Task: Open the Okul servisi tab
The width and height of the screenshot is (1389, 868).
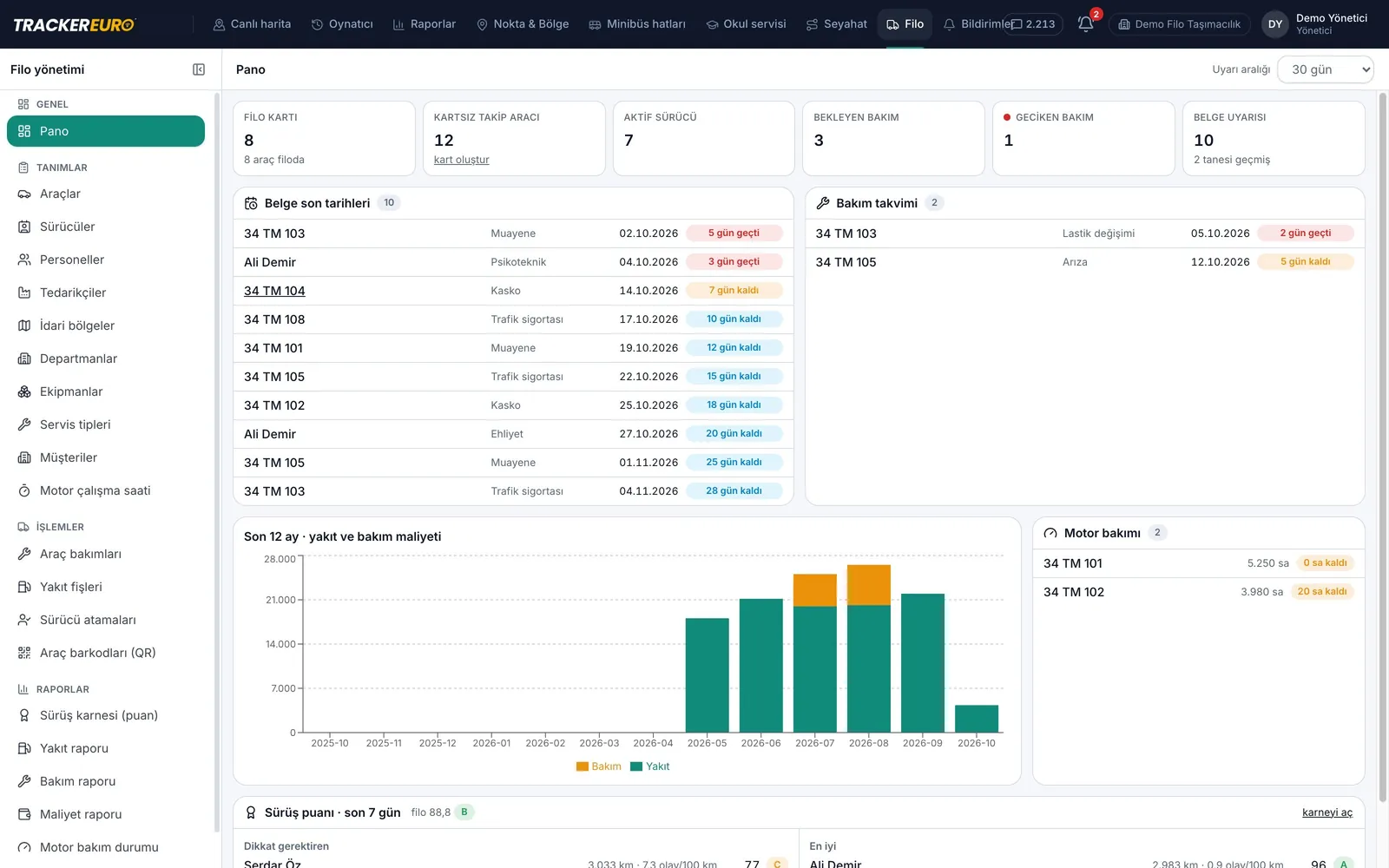Action: (746, 24)
